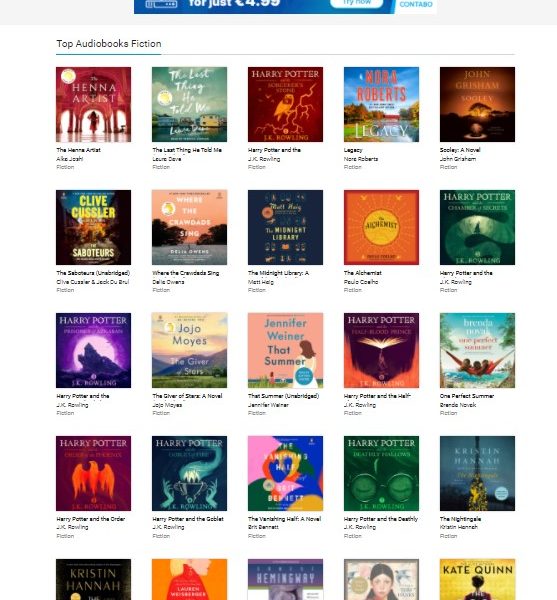This screenshot has width=557, height=600.
Task: Click The Alchemist orange cover
Action: click(x=381, y=227)
